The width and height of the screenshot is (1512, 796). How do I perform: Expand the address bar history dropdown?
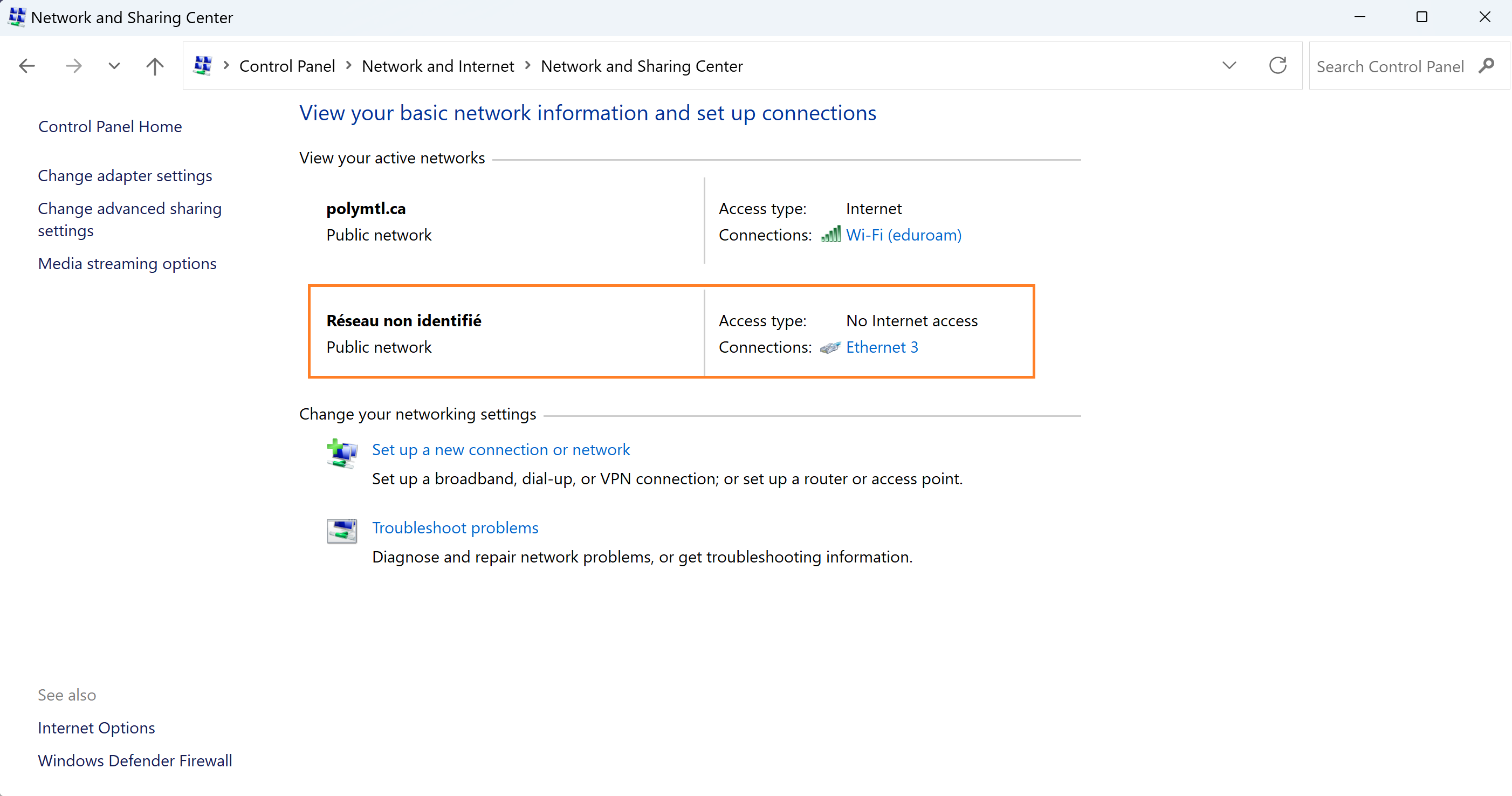1229,66
